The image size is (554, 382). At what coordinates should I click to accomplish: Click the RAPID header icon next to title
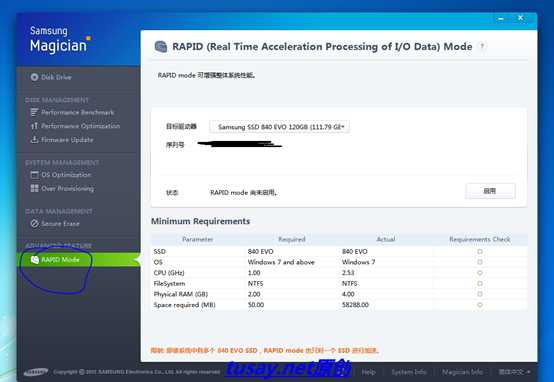coord(161,46)
